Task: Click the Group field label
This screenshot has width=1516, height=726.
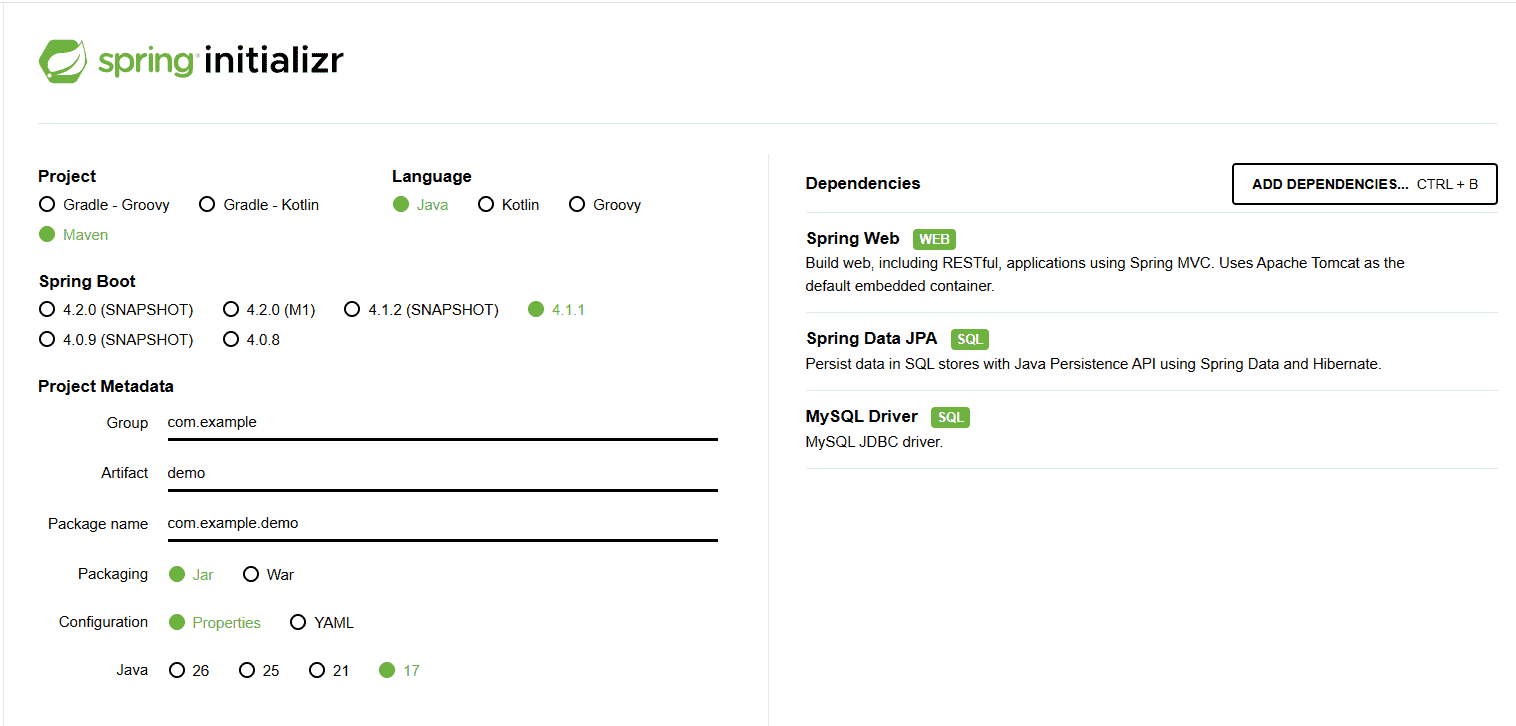Action: (127, 423)
